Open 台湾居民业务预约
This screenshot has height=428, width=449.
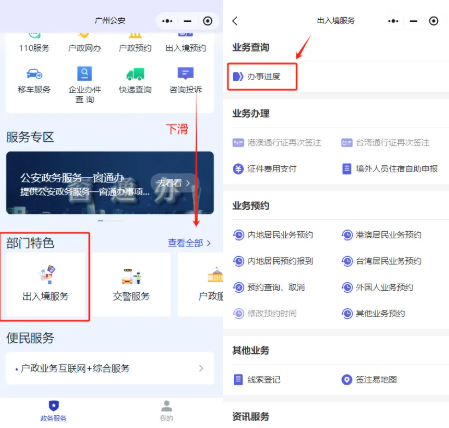pos(381,261)
